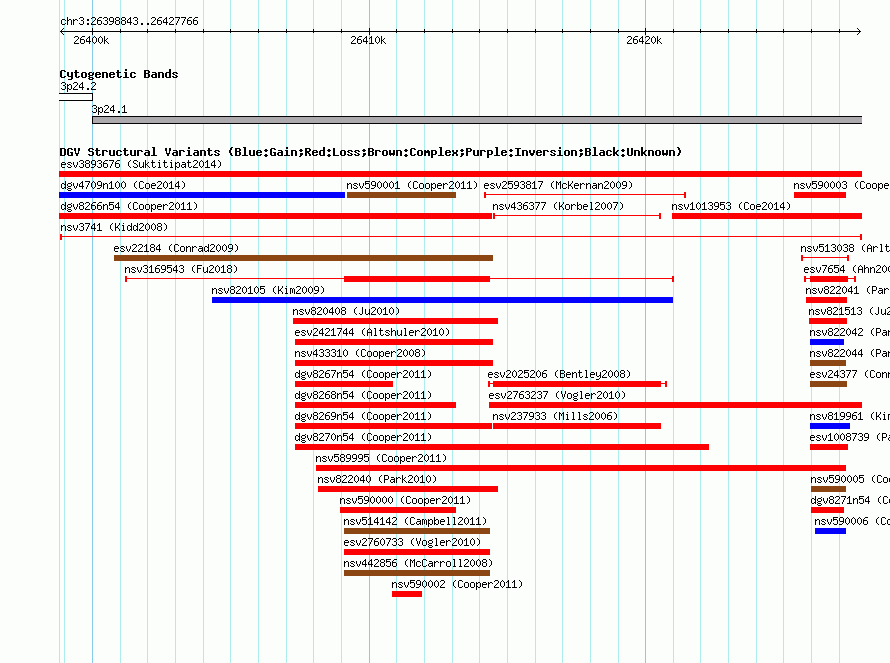Click the Cytogenetic Bands track title
Image resolution: width=890 pixels, height=663 pixels.
coord(119,74)
